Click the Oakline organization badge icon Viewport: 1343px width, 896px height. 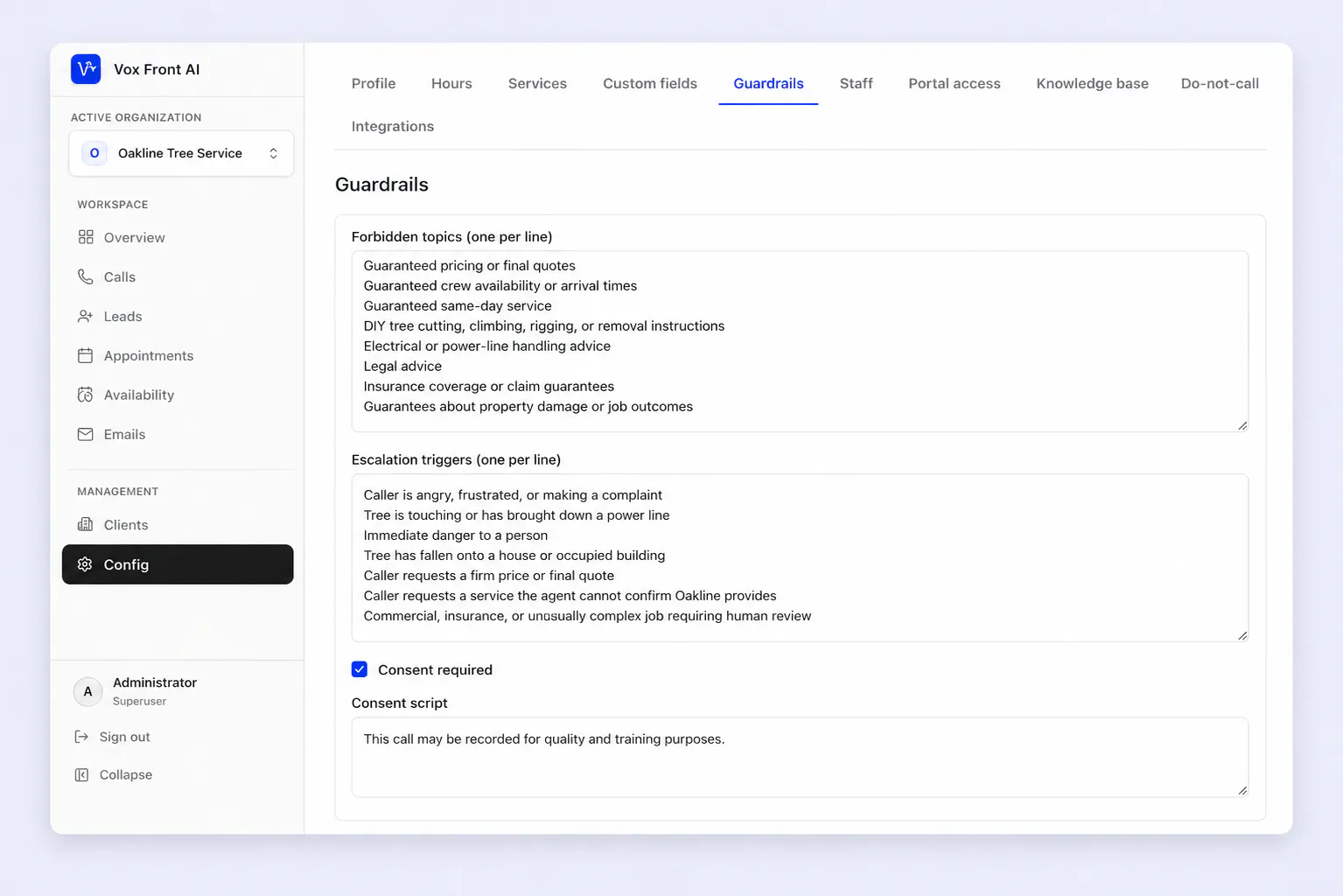pyautogui.click(x=94, y=153)
